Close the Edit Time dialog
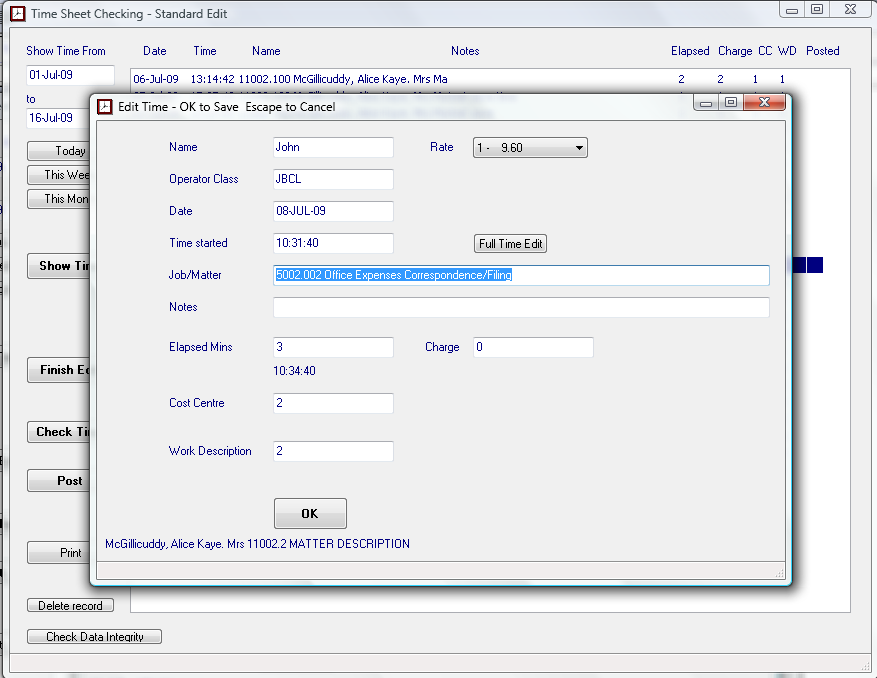 coord(765,103)
